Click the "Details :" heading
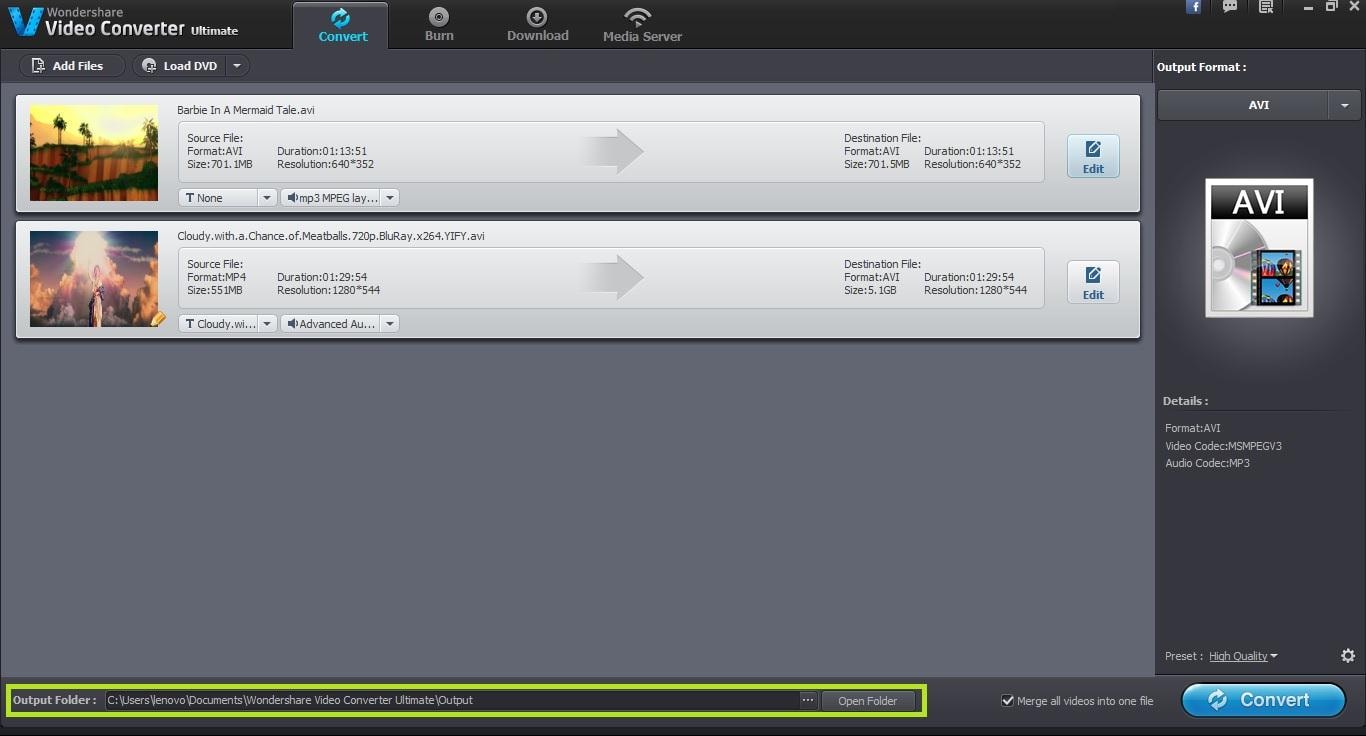The image size is (1366, 736). [x=1185, y=401]
